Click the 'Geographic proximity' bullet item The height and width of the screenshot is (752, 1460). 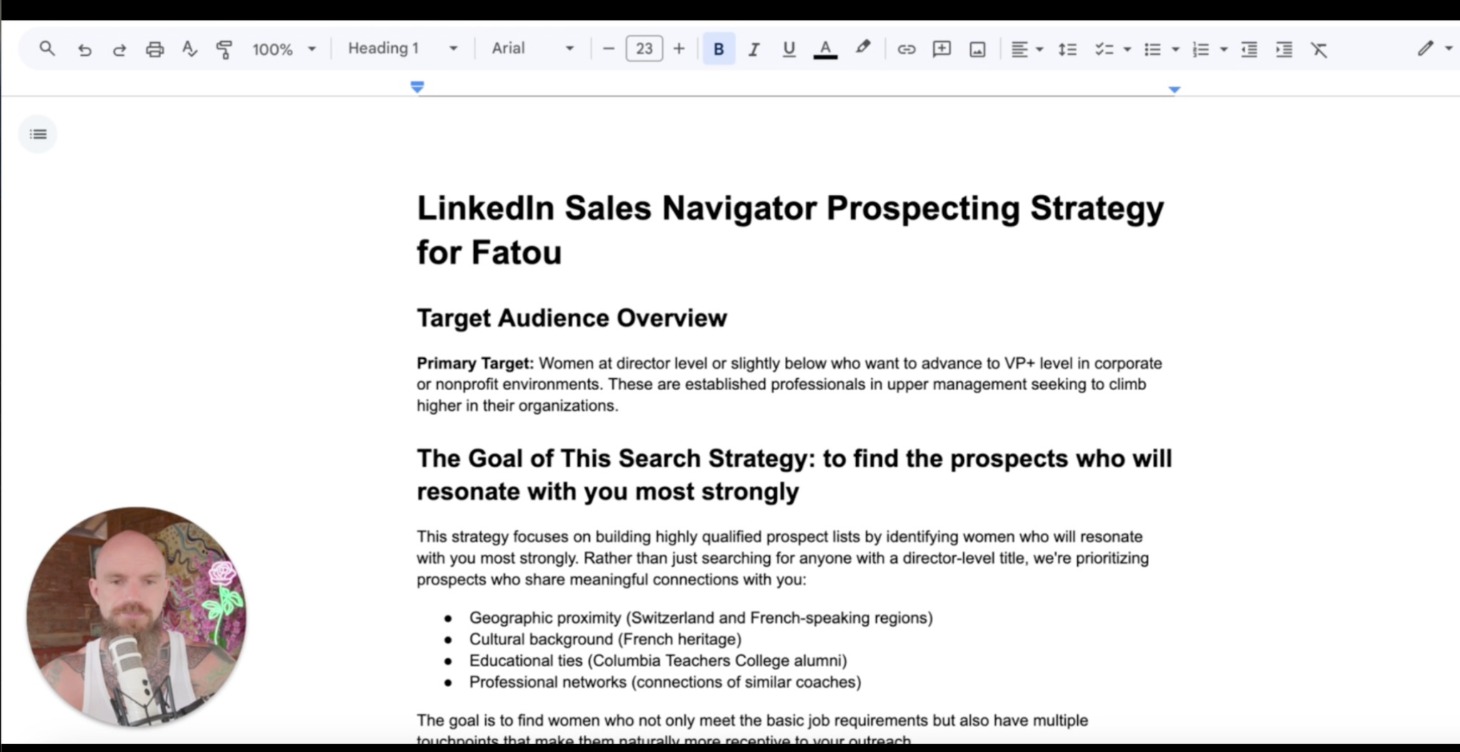[x=701, y=618]
